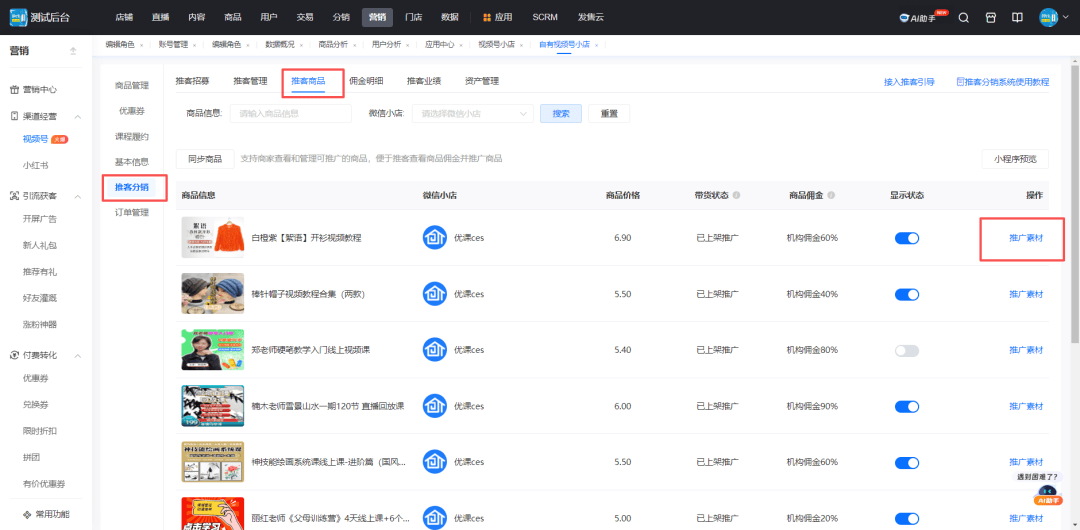Viewport: 1080px width, 530px height.
Task: Open 交易 in the top navigation menu
Action: click(x=305, y=17)
